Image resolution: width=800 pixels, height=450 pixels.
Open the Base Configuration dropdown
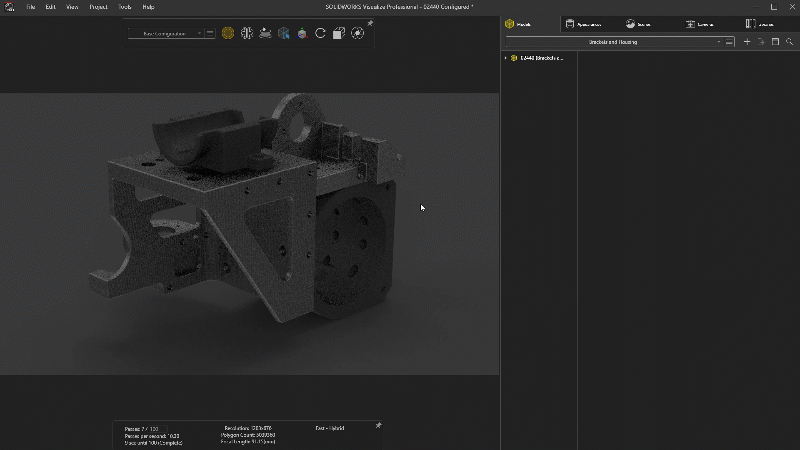click(x=166, y=33)
